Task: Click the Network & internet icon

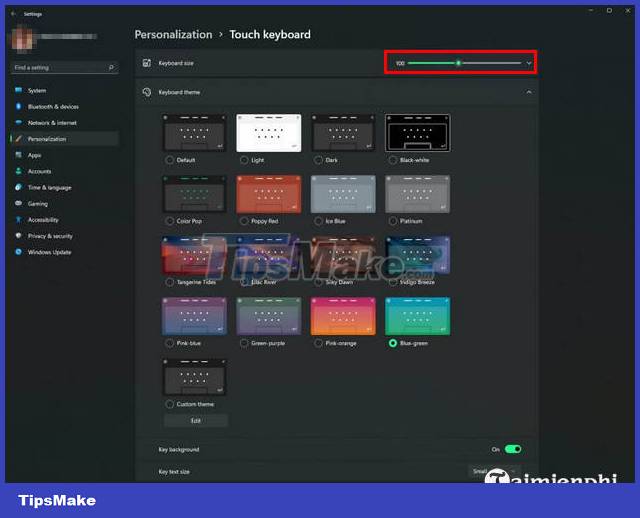Action: point(18,122)
